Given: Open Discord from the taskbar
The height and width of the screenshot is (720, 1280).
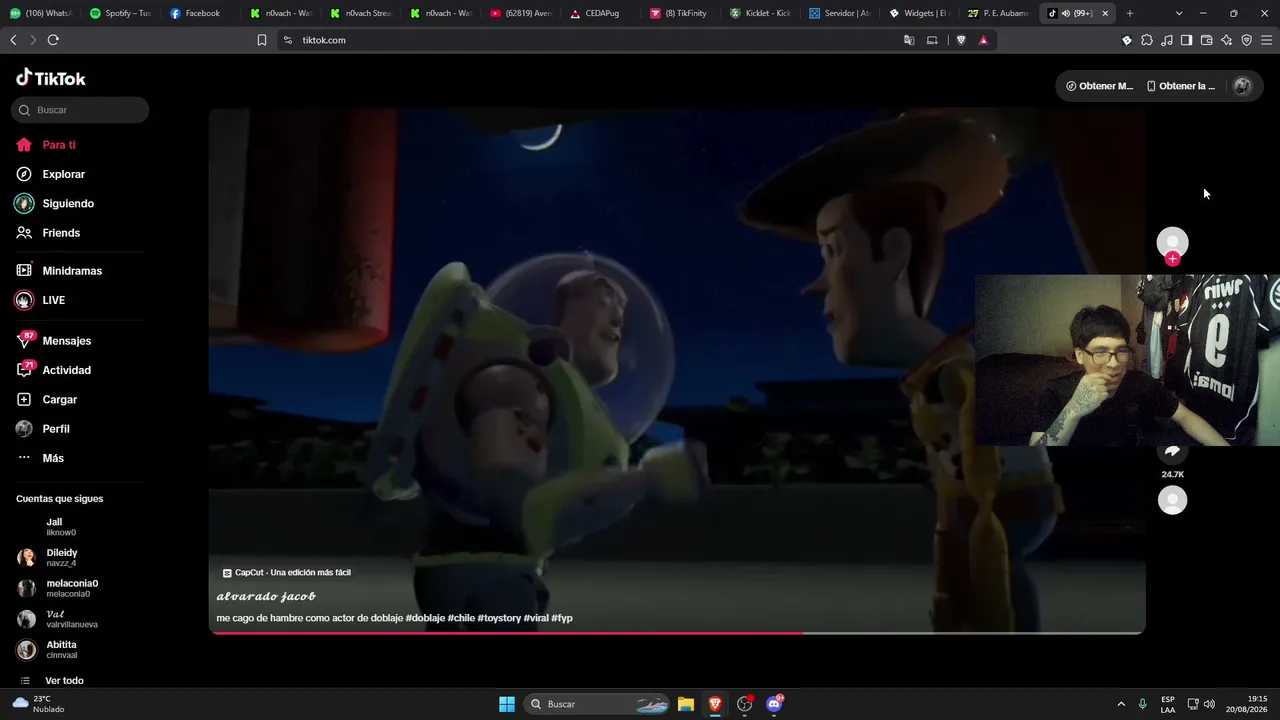Looking at the screenshot, I should point(774,704).
